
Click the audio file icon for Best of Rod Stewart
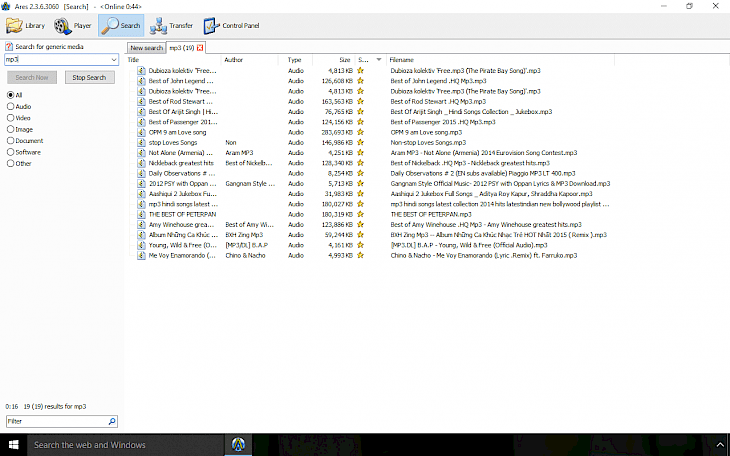pyautogui.click(x=141, y=102)
